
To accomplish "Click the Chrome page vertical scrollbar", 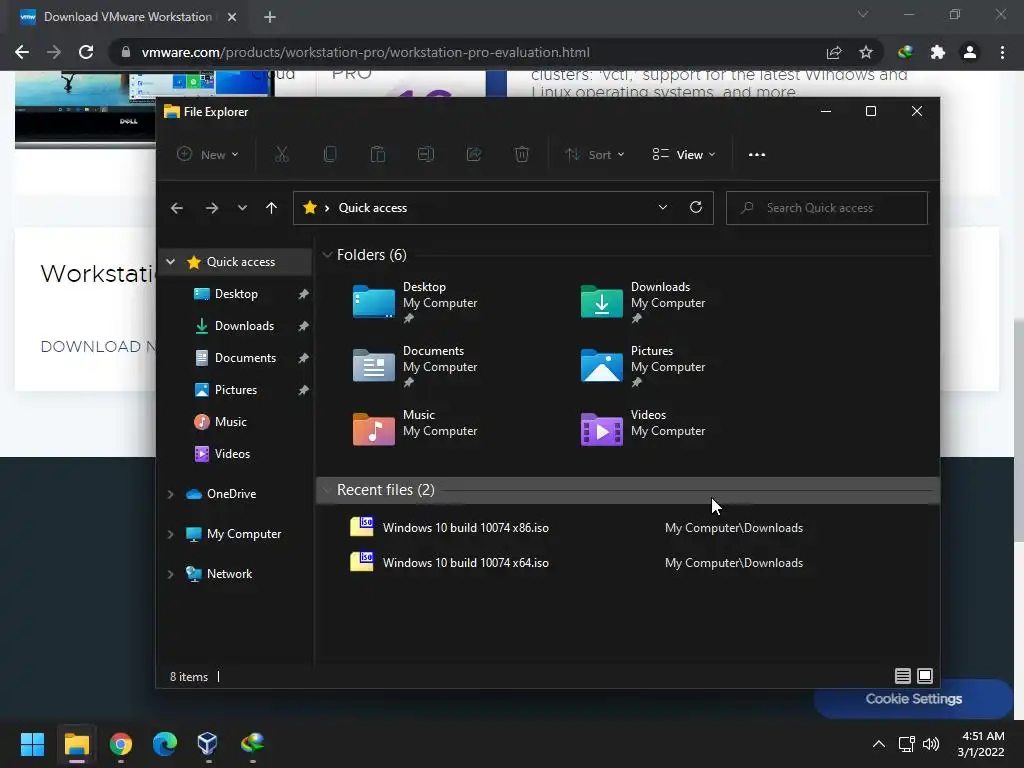I will tap(1019, 430).
